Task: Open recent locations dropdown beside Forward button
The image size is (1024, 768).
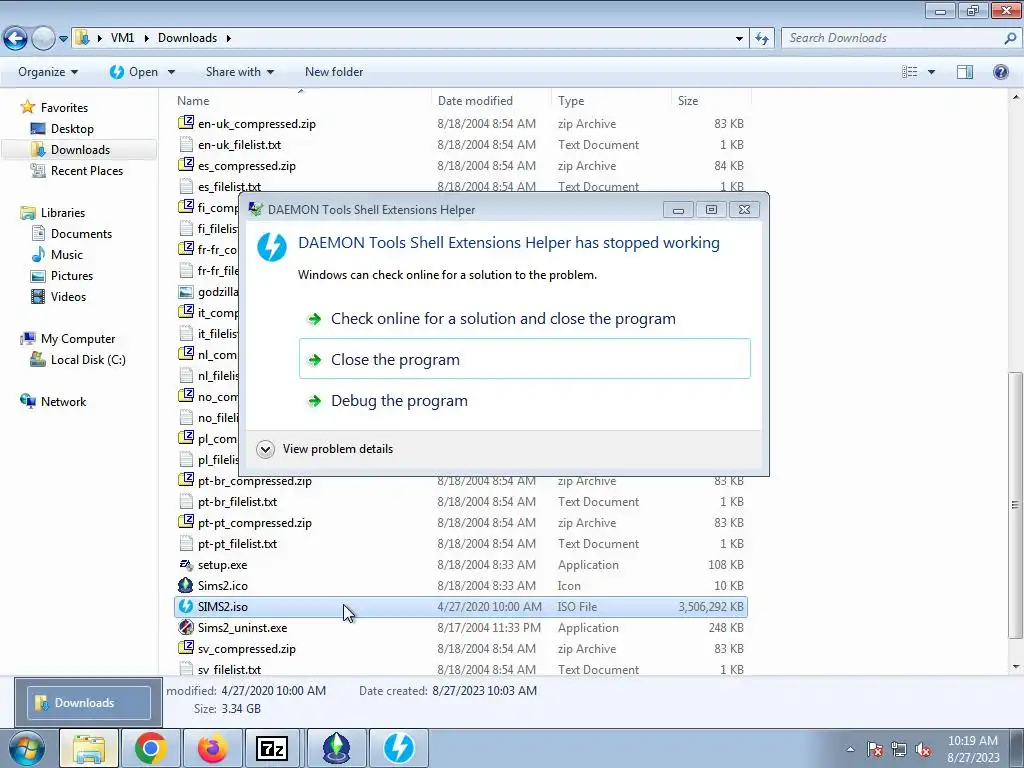Action: point(63,39)
